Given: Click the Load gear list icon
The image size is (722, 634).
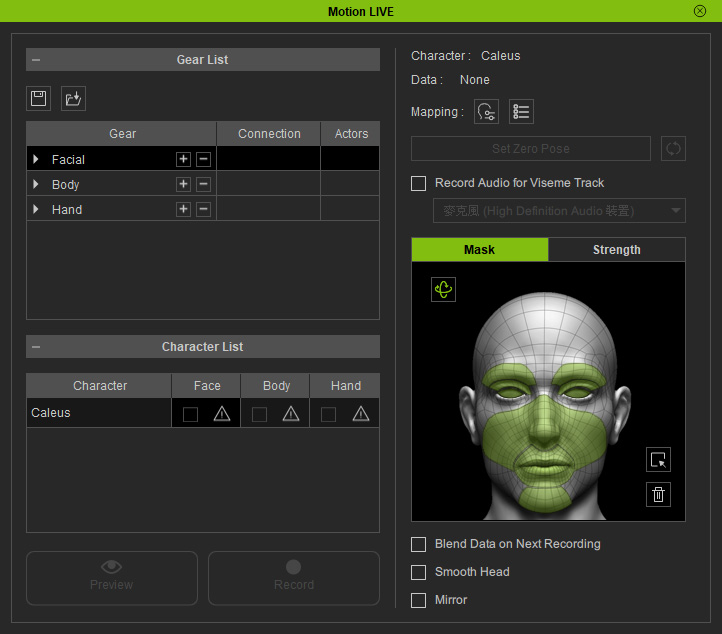Looking at the screenshot, I should point(73,99).
